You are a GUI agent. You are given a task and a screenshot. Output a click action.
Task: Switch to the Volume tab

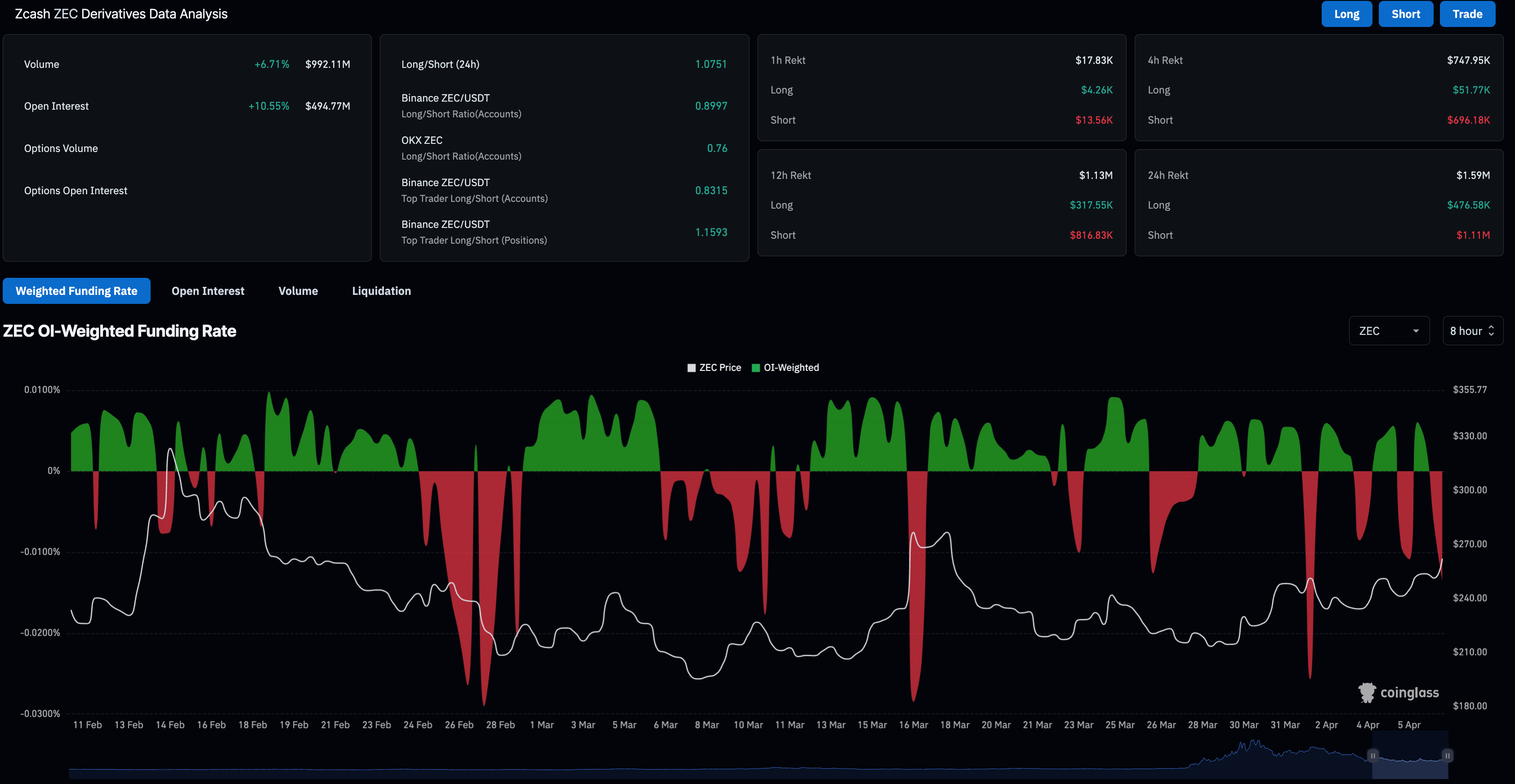[298, 291]
